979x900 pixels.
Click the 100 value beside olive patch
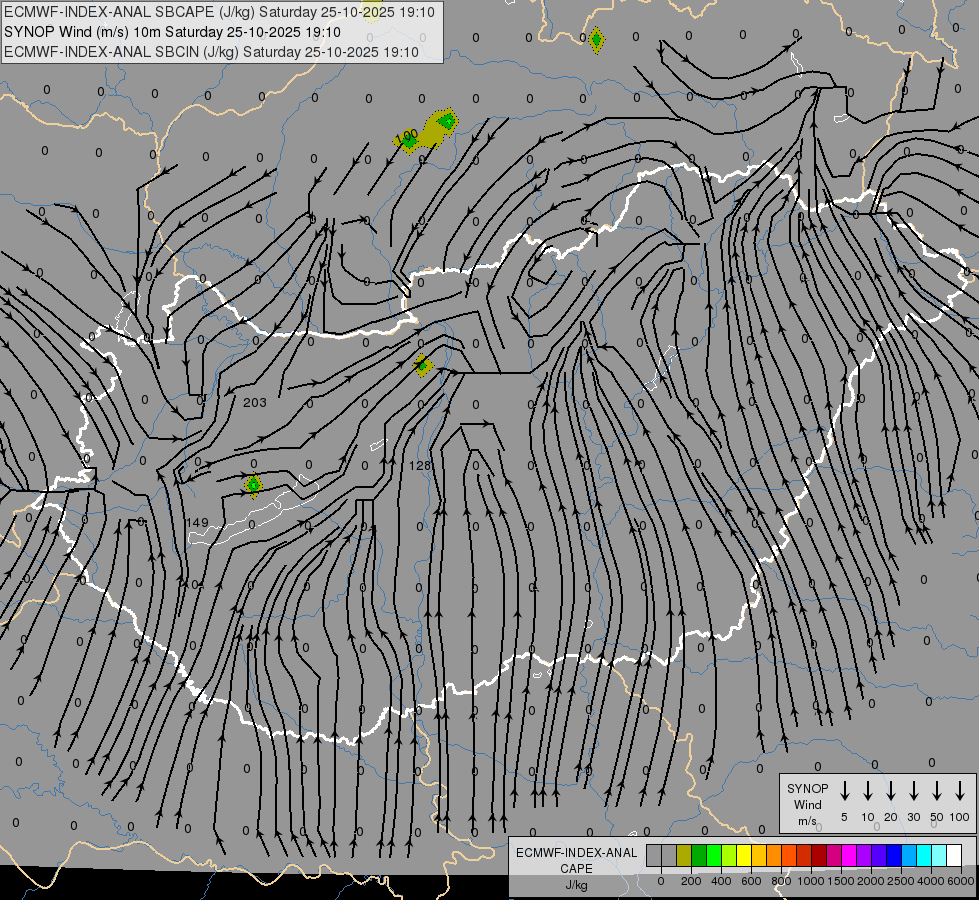click(x=406, y=134)
